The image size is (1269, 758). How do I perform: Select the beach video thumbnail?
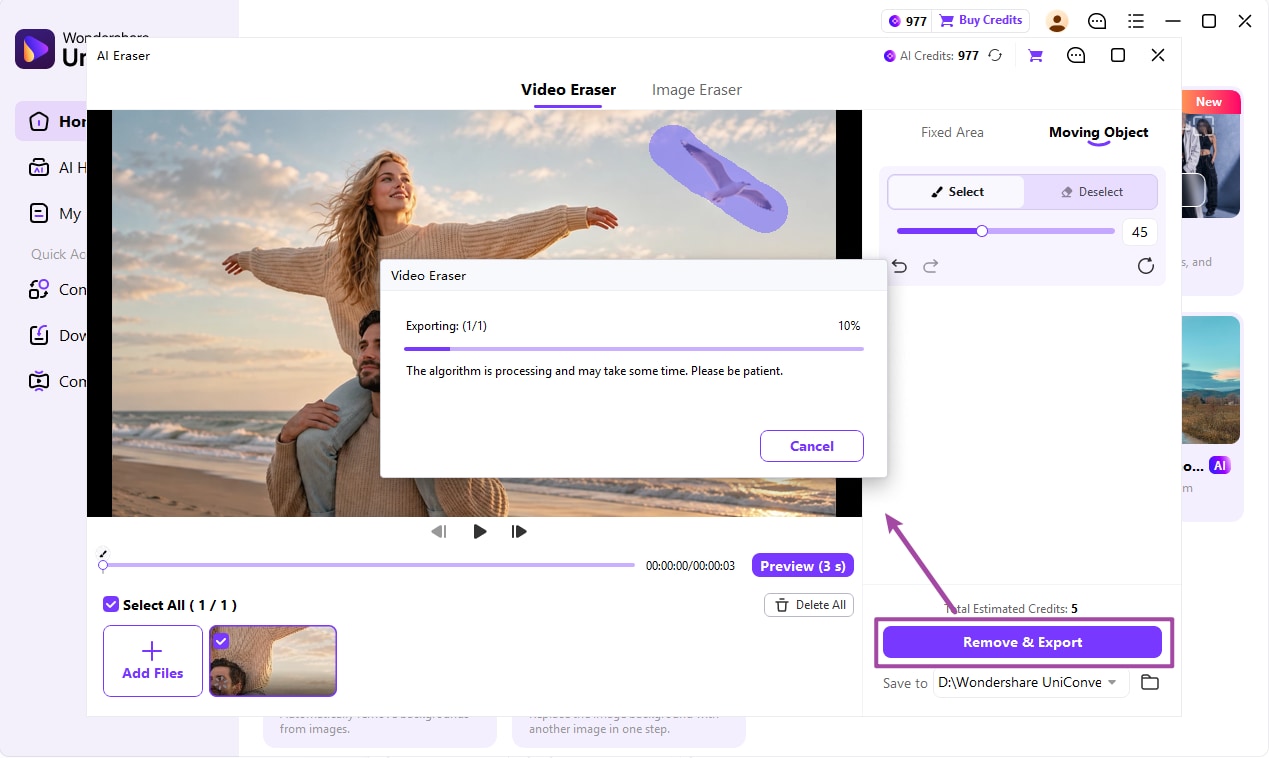273,661
